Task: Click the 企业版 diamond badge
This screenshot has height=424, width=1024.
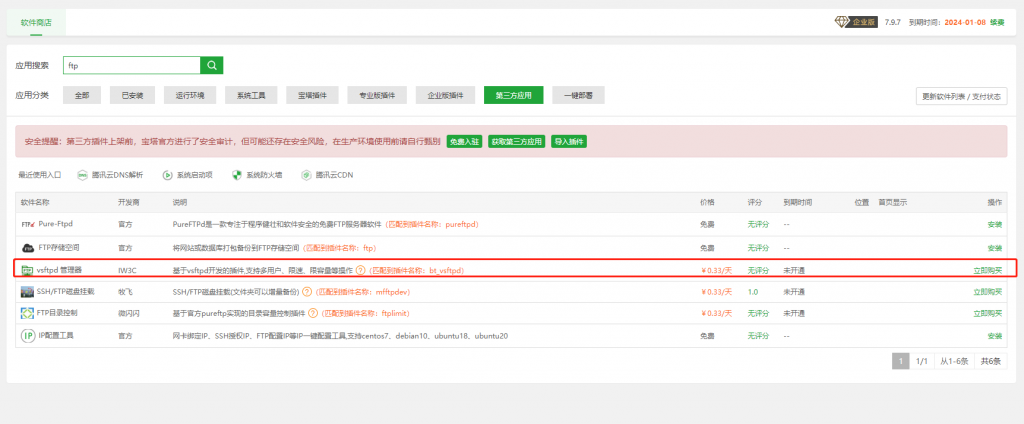Action: pyautogui.click(x=856, y=22)
